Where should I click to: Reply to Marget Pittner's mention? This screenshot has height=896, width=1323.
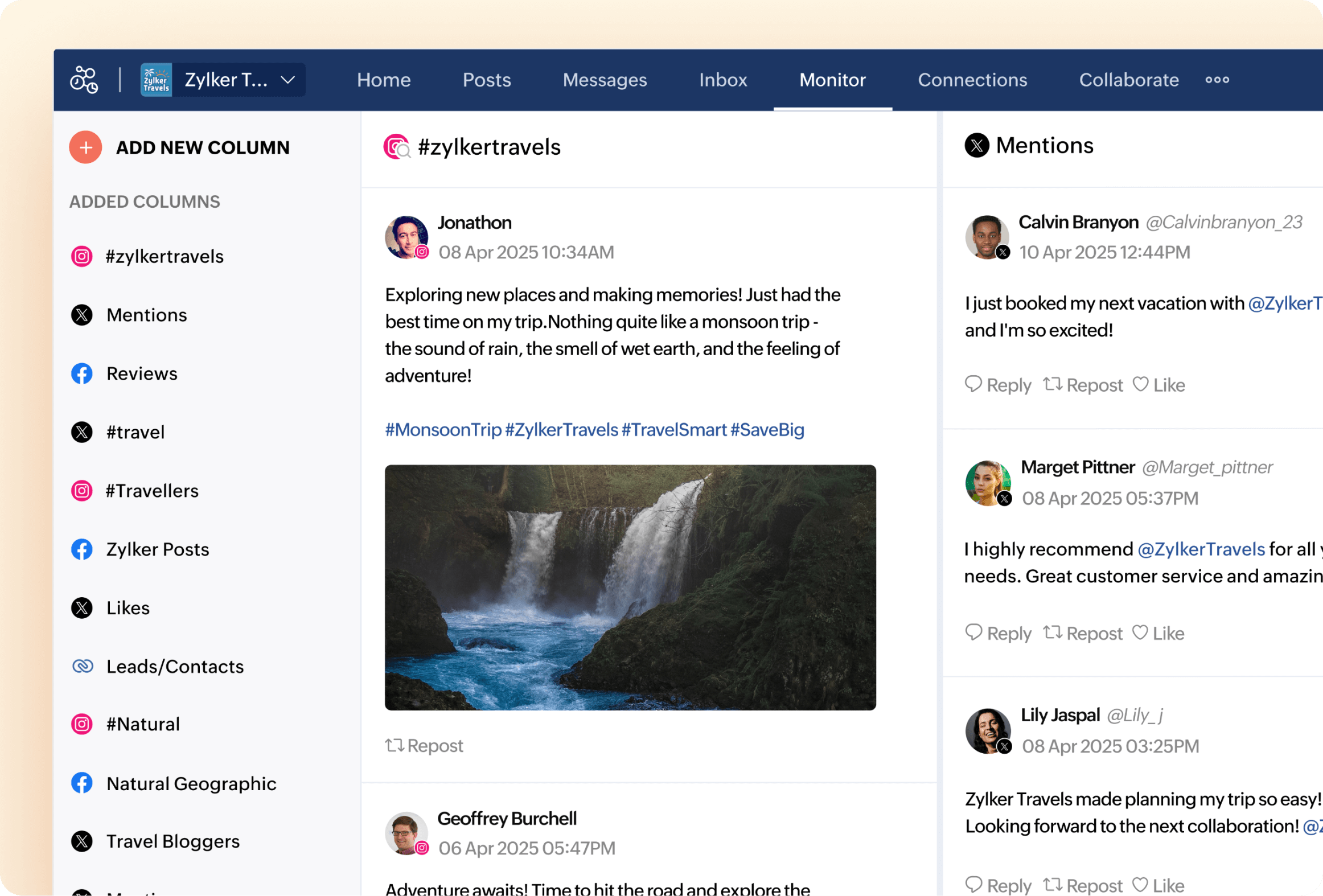point(998,633)
